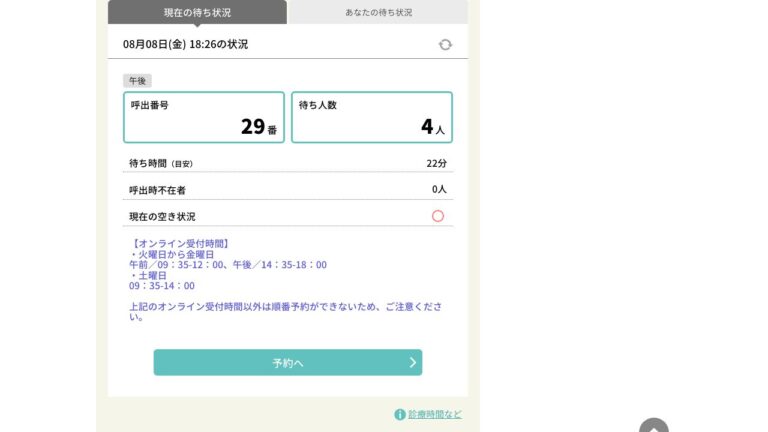
Task: Switch to the あなたの待ち状況 tab
Action: pyautogui.click(x=378, y=13)
